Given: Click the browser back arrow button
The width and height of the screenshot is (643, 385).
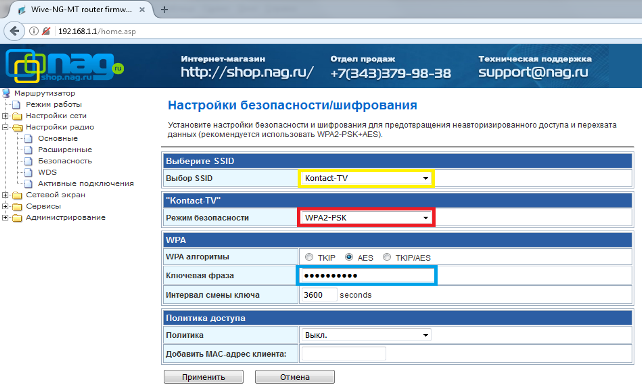Looking at the screenshot, I should click(14, 31).
